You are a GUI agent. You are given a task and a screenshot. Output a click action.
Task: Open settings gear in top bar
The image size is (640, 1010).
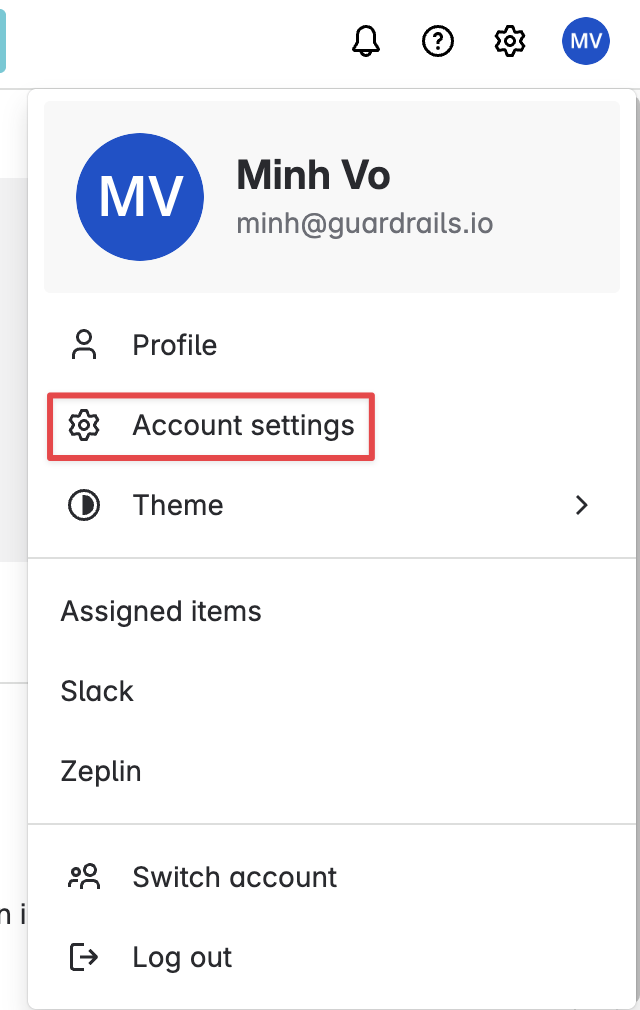510,41
